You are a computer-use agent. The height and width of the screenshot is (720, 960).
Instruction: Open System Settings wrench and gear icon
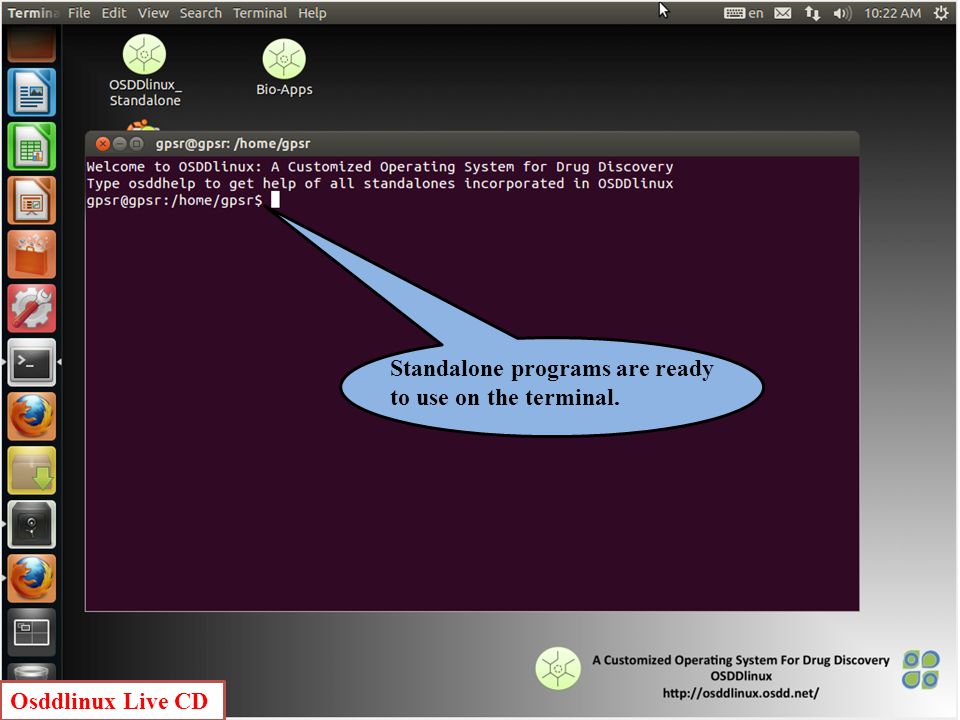click(x=32, y=308)
